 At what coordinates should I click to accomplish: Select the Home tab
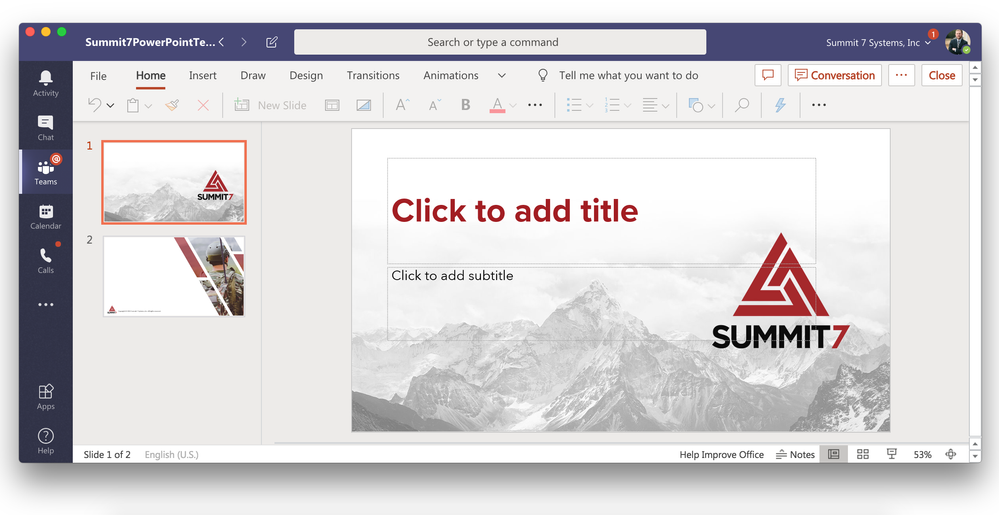tap(151, 76)
